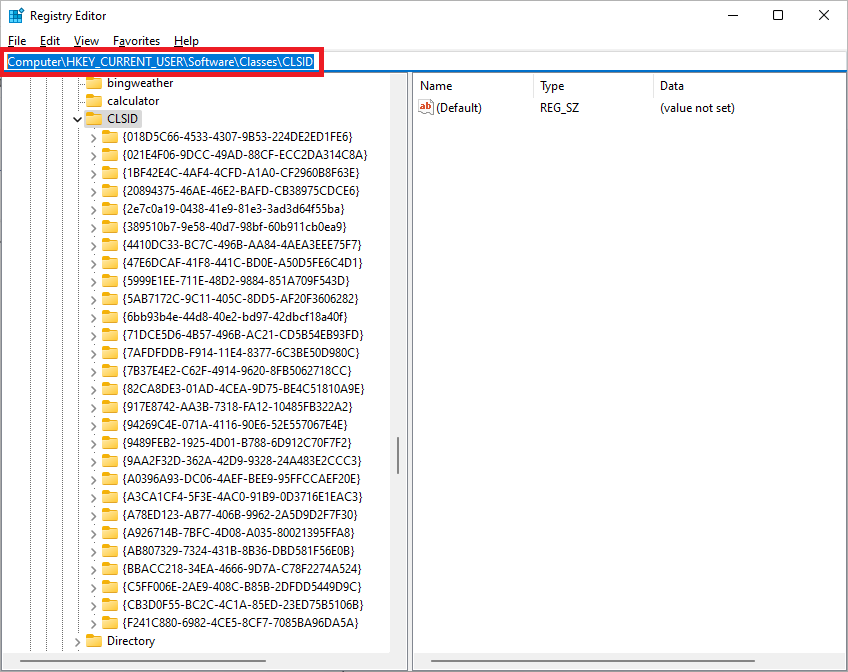Click folder icon of {C5FF006E-2AE9-408C-B85B-2DFDD5449D9C}

110,587
